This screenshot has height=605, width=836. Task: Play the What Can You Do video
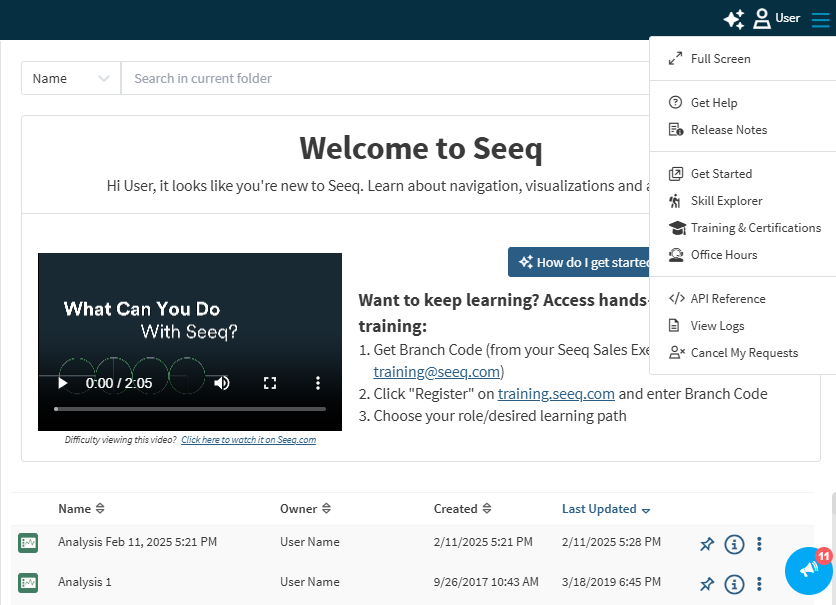[63, 383]
